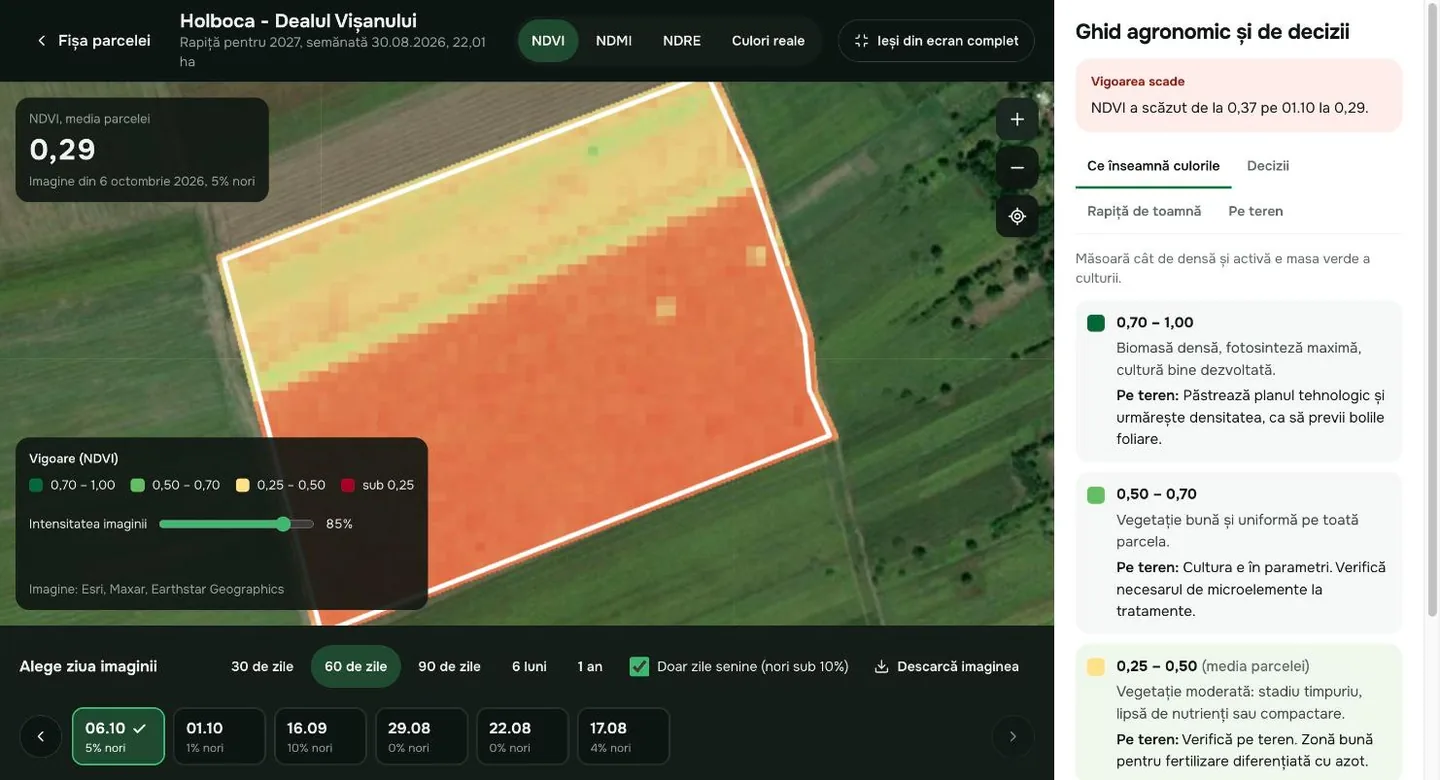Click the 0,50 – 0,70 guide card
The image size is (1440, 780).
pos(1239,553)
